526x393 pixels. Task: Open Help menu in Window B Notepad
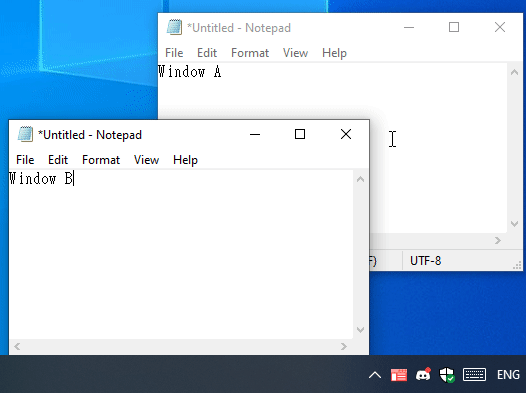click(x=185, y=160)
